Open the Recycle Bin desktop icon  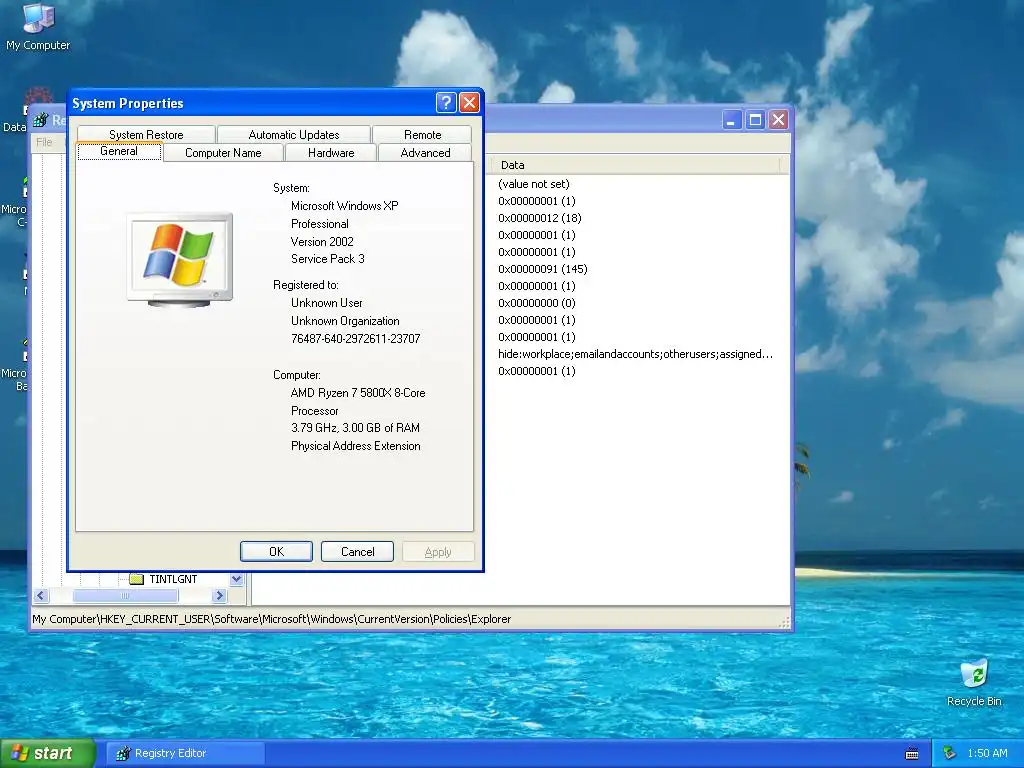pyautogui.click(x=974, y=683)
